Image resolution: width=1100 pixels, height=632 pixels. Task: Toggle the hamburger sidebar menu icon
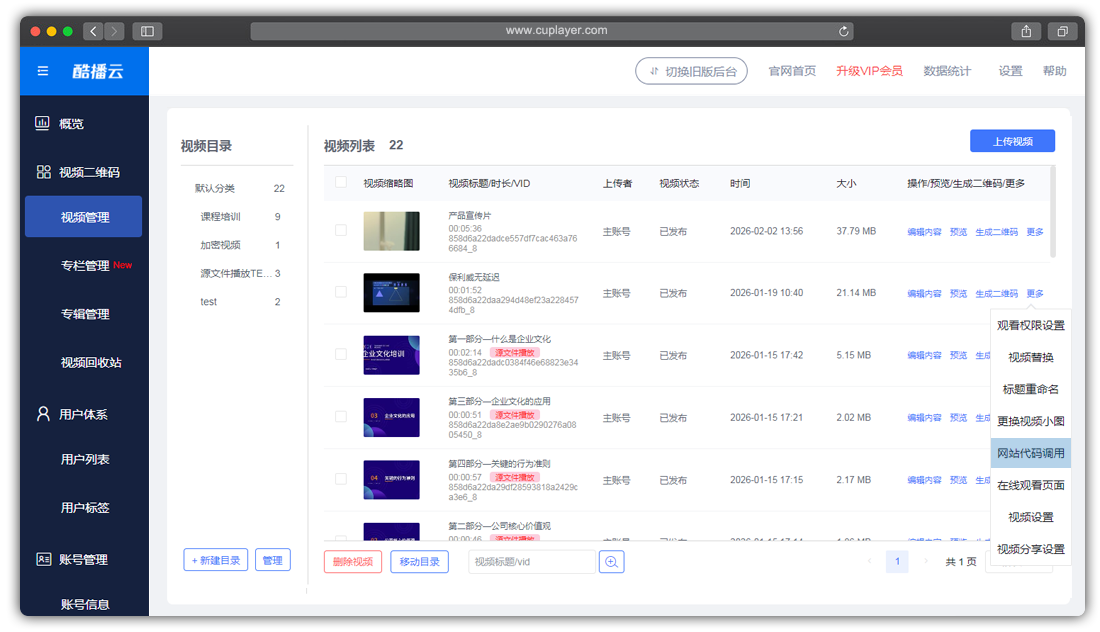tap(43, 71)
